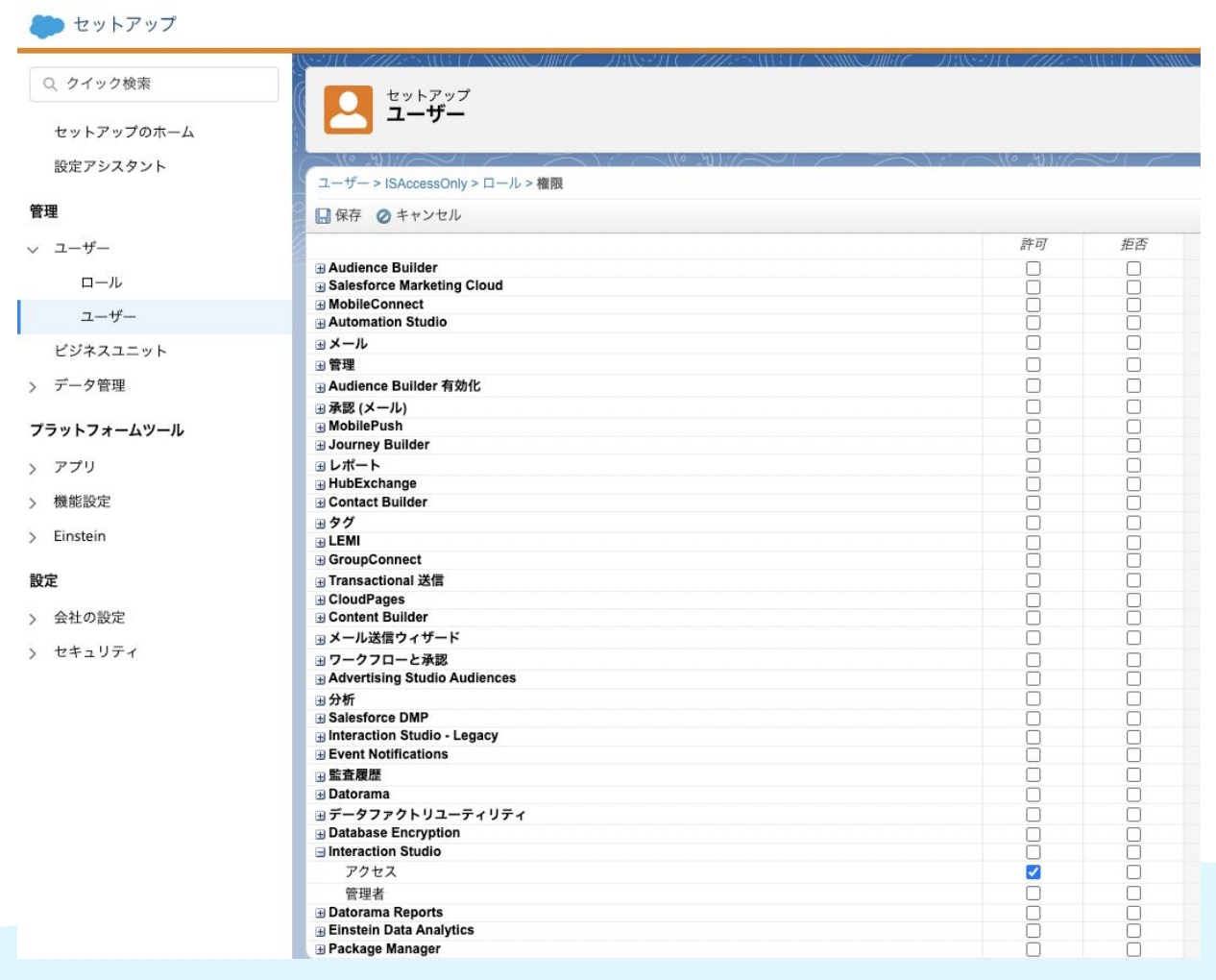Open the ロール breadcrumb link

click(501, 184)
